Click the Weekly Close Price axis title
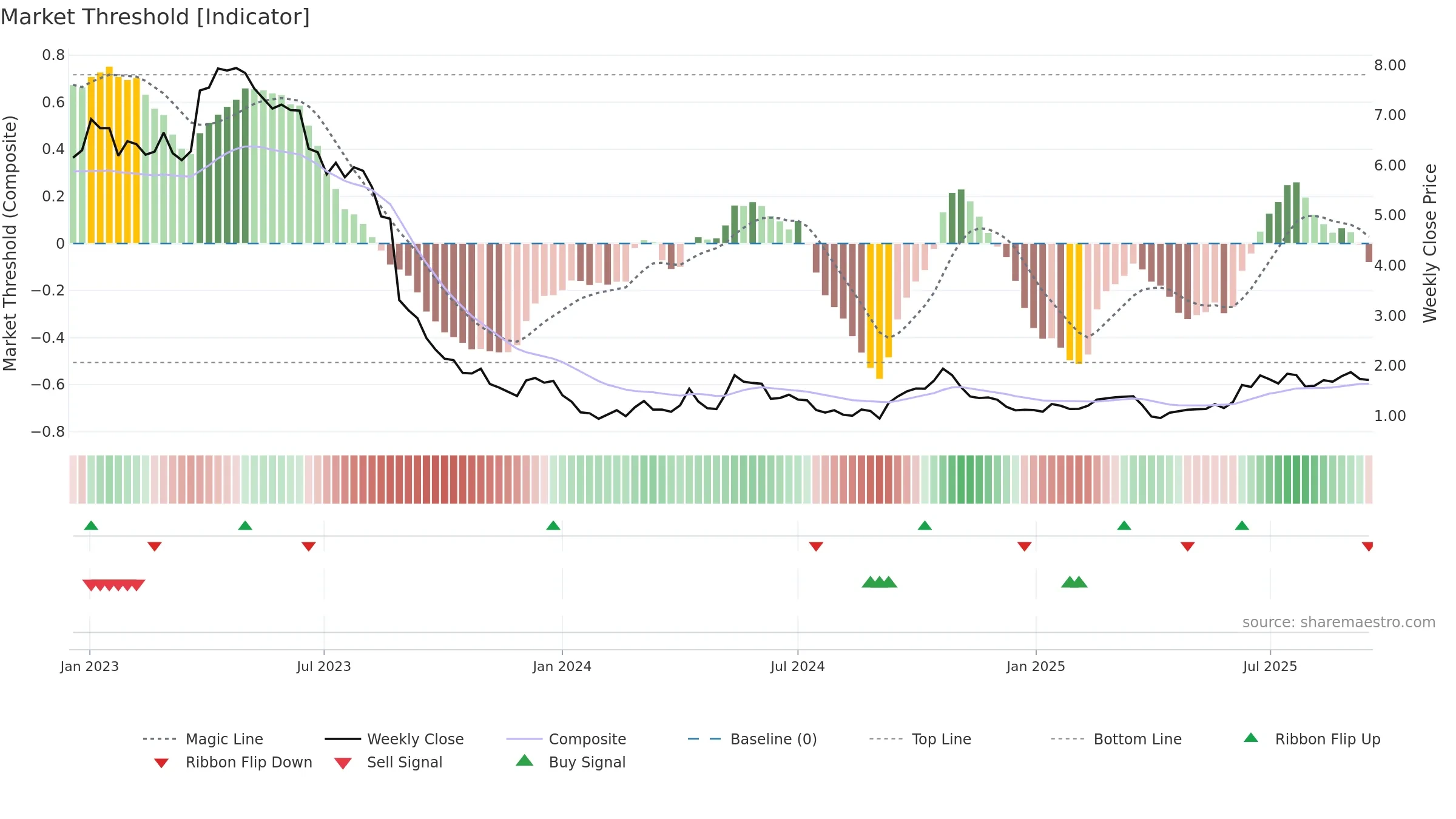 pyautogui.click(x=1431, y=243)
